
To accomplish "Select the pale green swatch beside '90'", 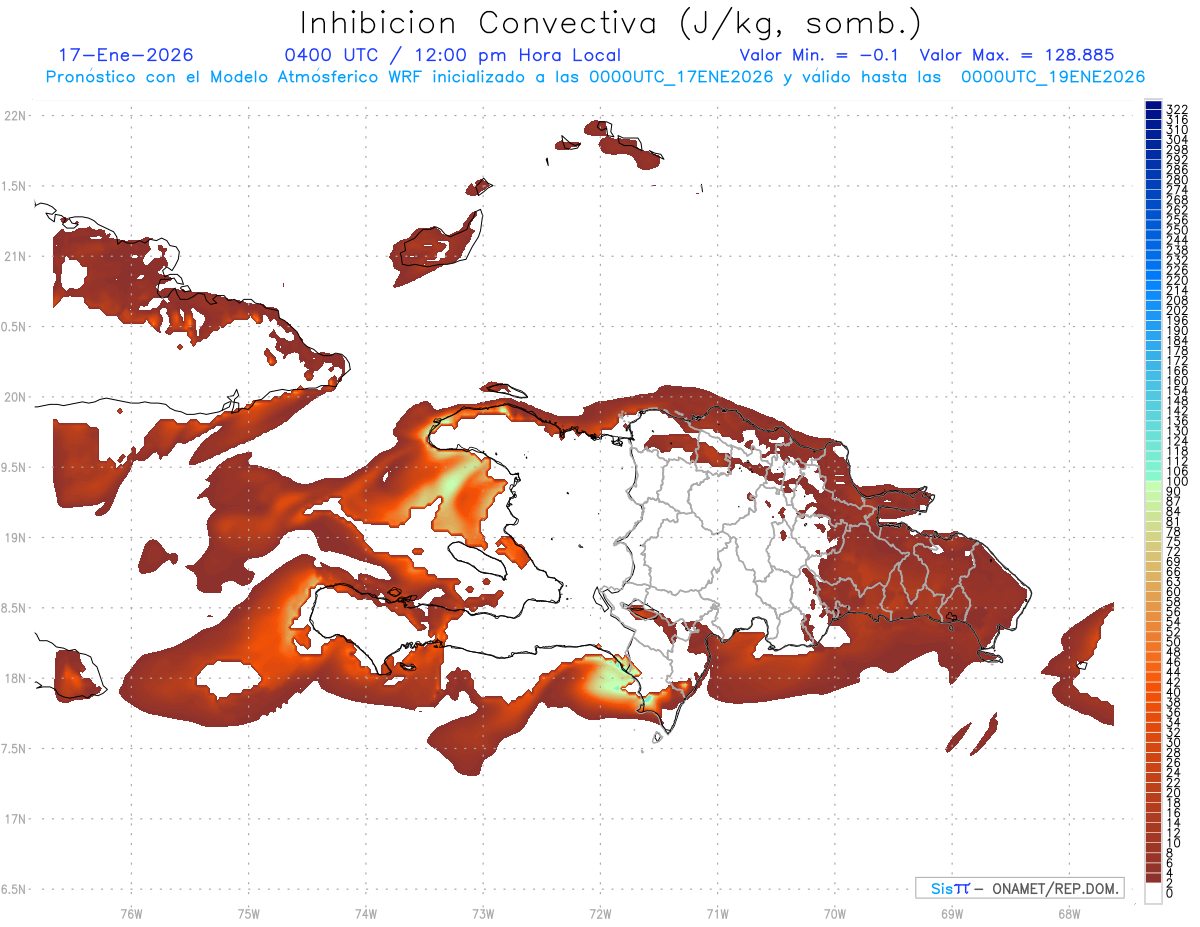I will 1153,487.
